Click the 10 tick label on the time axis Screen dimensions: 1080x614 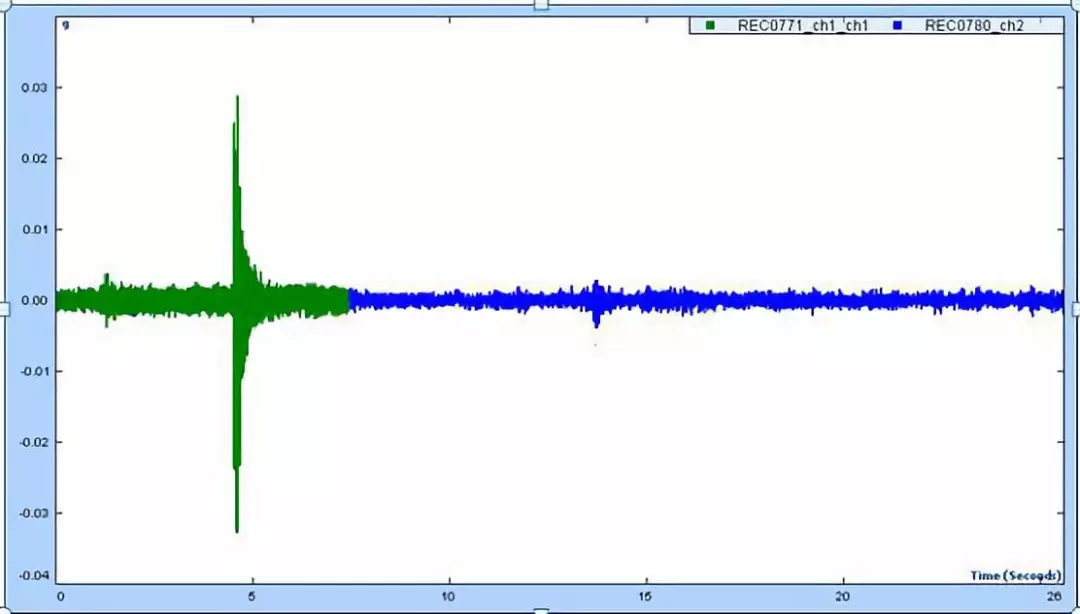click(450, 596)
